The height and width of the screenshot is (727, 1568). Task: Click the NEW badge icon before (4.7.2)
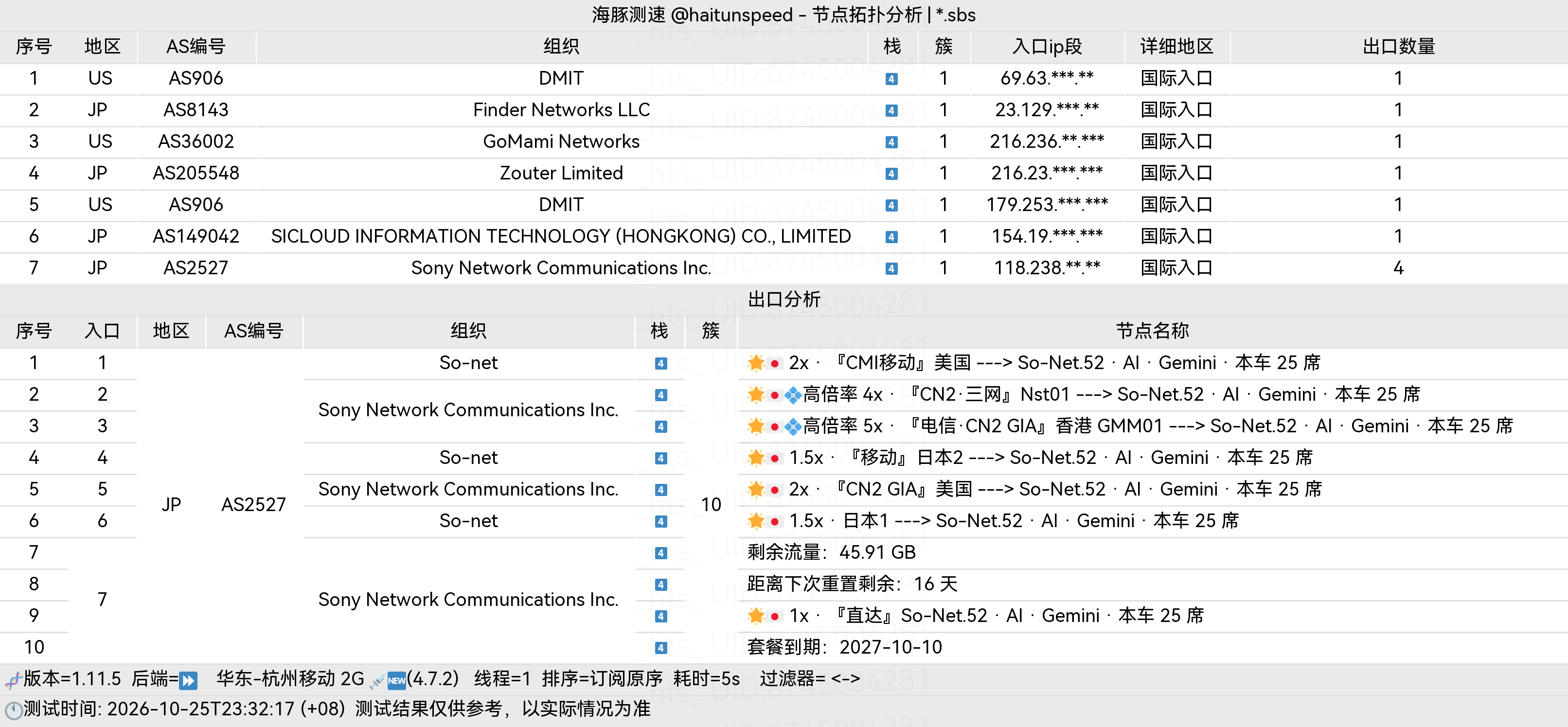(396, 680)
